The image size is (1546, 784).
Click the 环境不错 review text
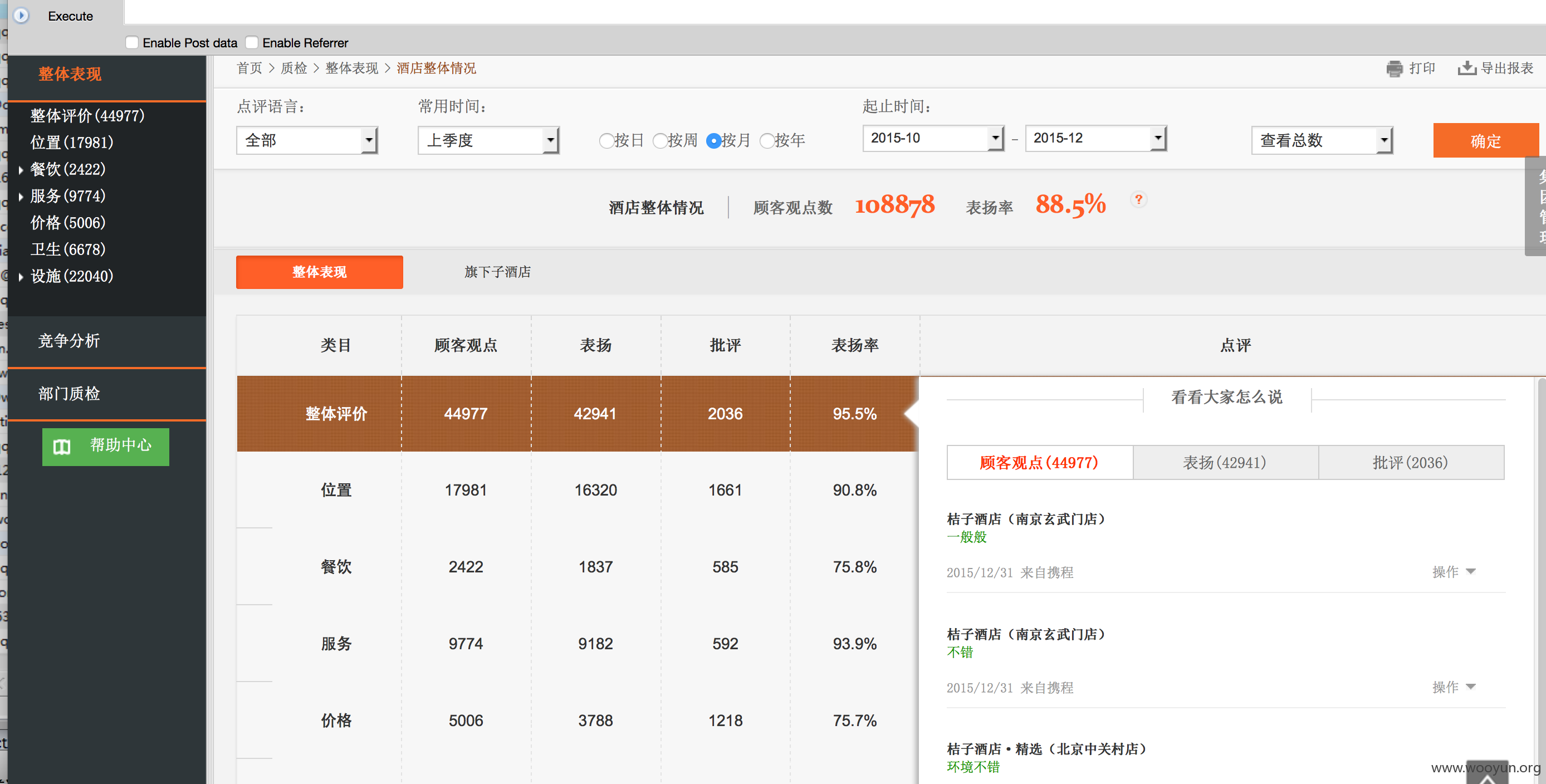point(973,767)
